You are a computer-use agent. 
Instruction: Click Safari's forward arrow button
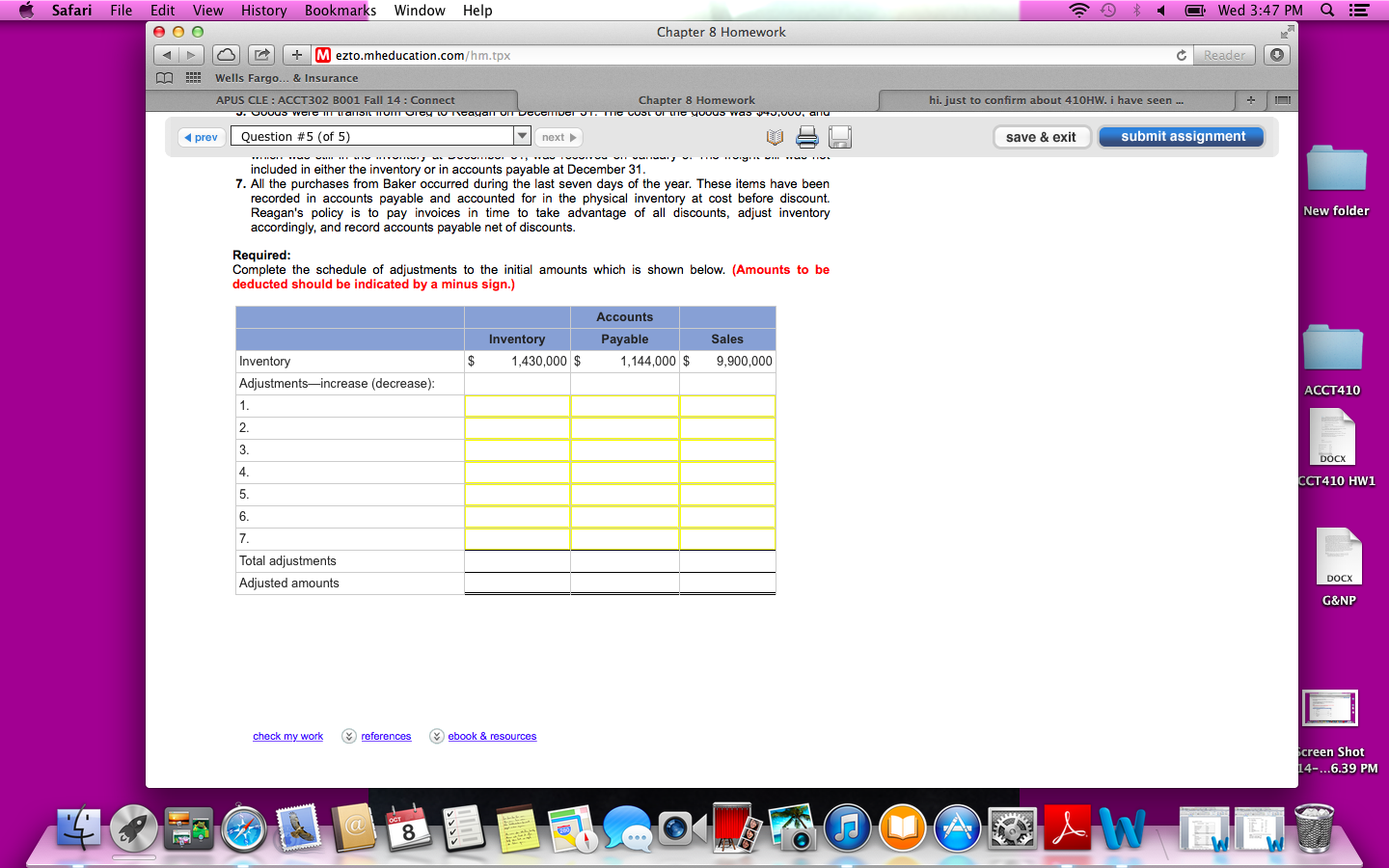pyautogui.click(x=192, y=55)
